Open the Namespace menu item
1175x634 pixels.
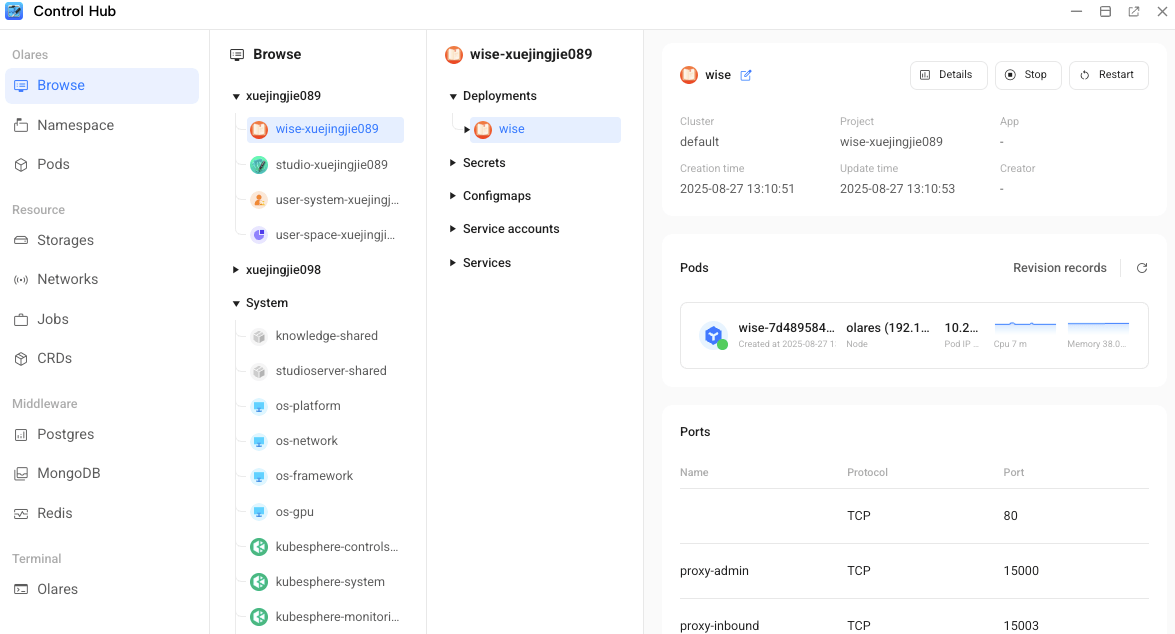coord(75,125)
